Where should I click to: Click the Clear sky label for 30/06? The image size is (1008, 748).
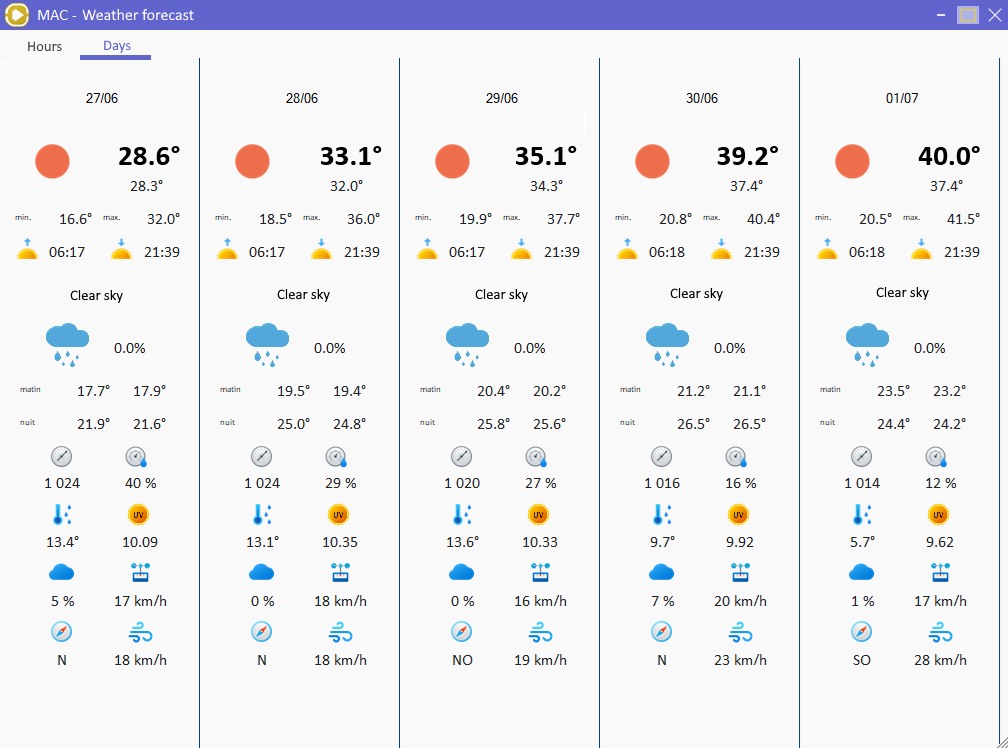pos(696,294)
